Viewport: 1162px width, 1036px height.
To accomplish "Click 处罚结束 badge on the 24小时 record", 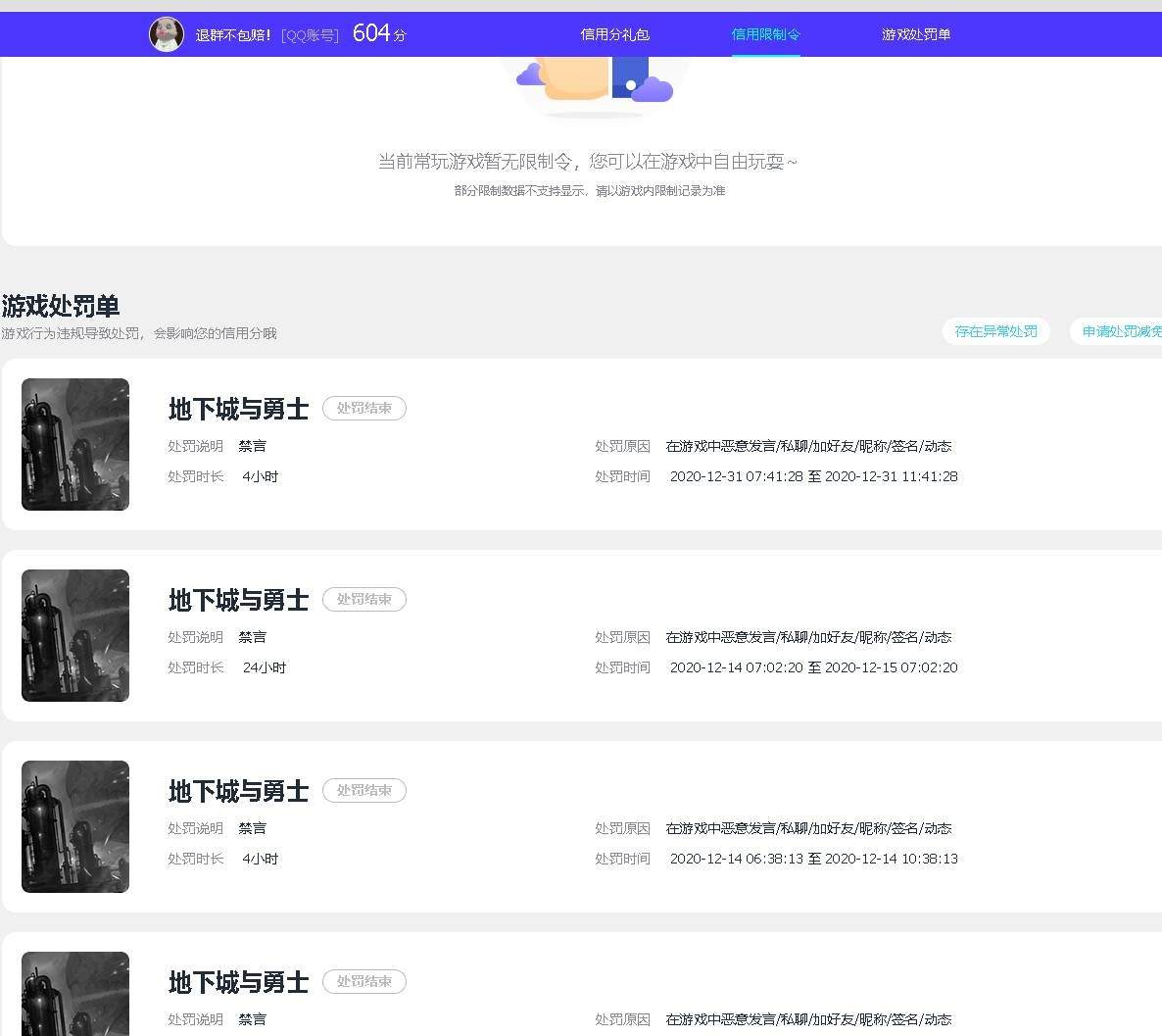I will click(x=363, y=599).
